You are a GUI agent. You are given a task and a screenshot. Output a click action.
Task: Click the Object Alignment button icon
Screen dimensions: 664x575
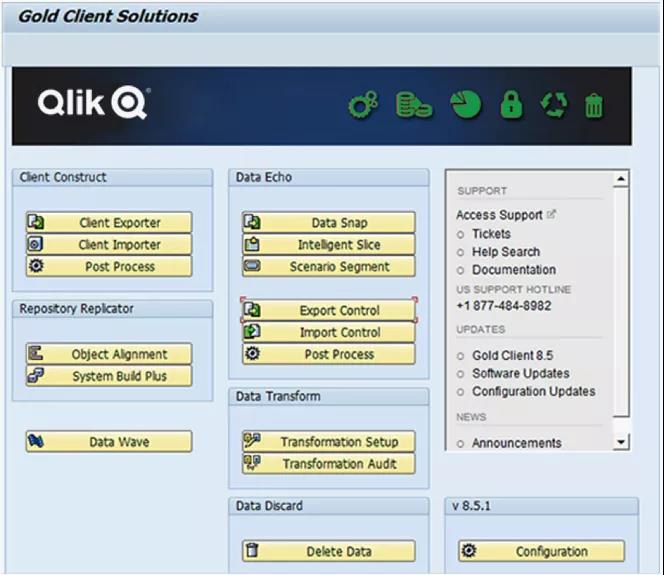tap(35, 353)
